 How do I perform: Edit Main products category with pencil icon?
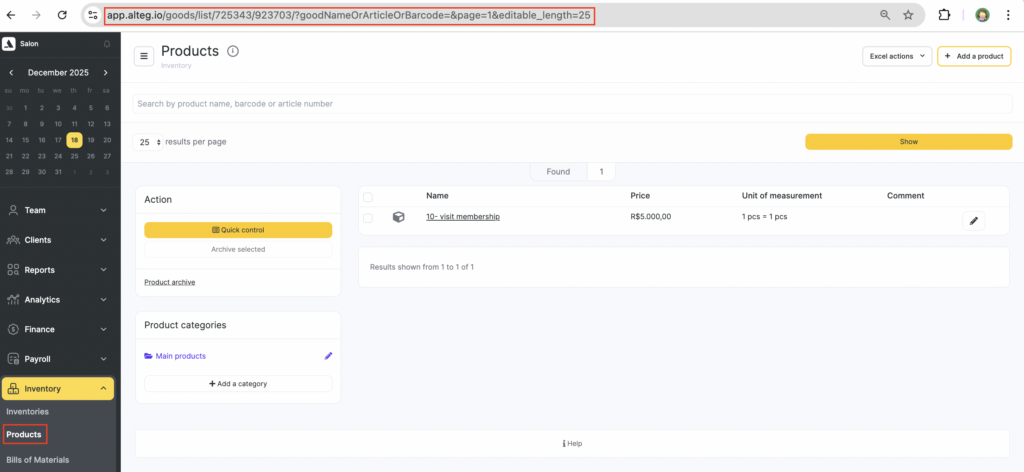(328, 356)
